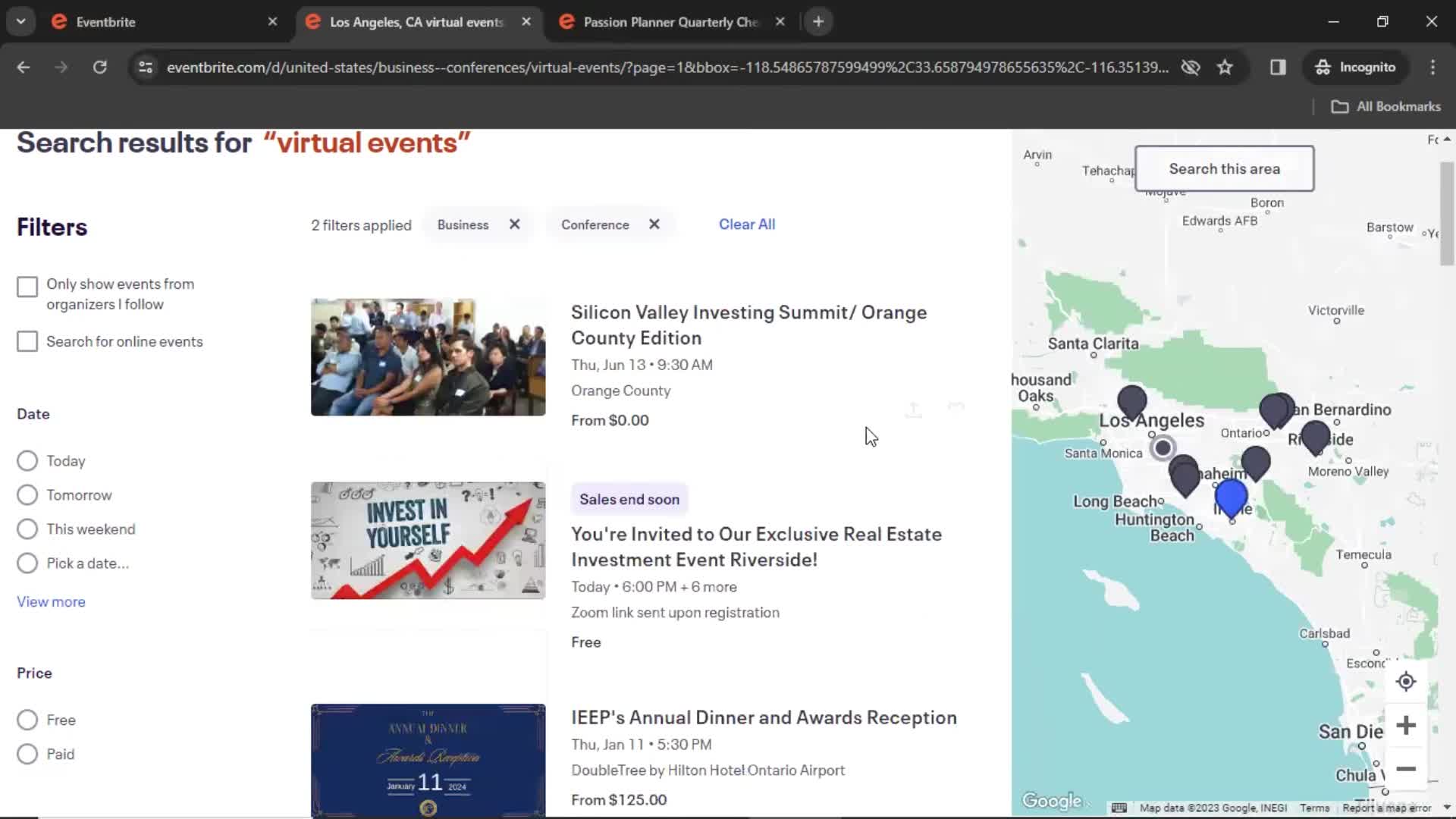The height and width of the screenshot is (819, 1456).
Task: Zoom in on the map
Action: pyautogui.click(x=1406, y=726)
